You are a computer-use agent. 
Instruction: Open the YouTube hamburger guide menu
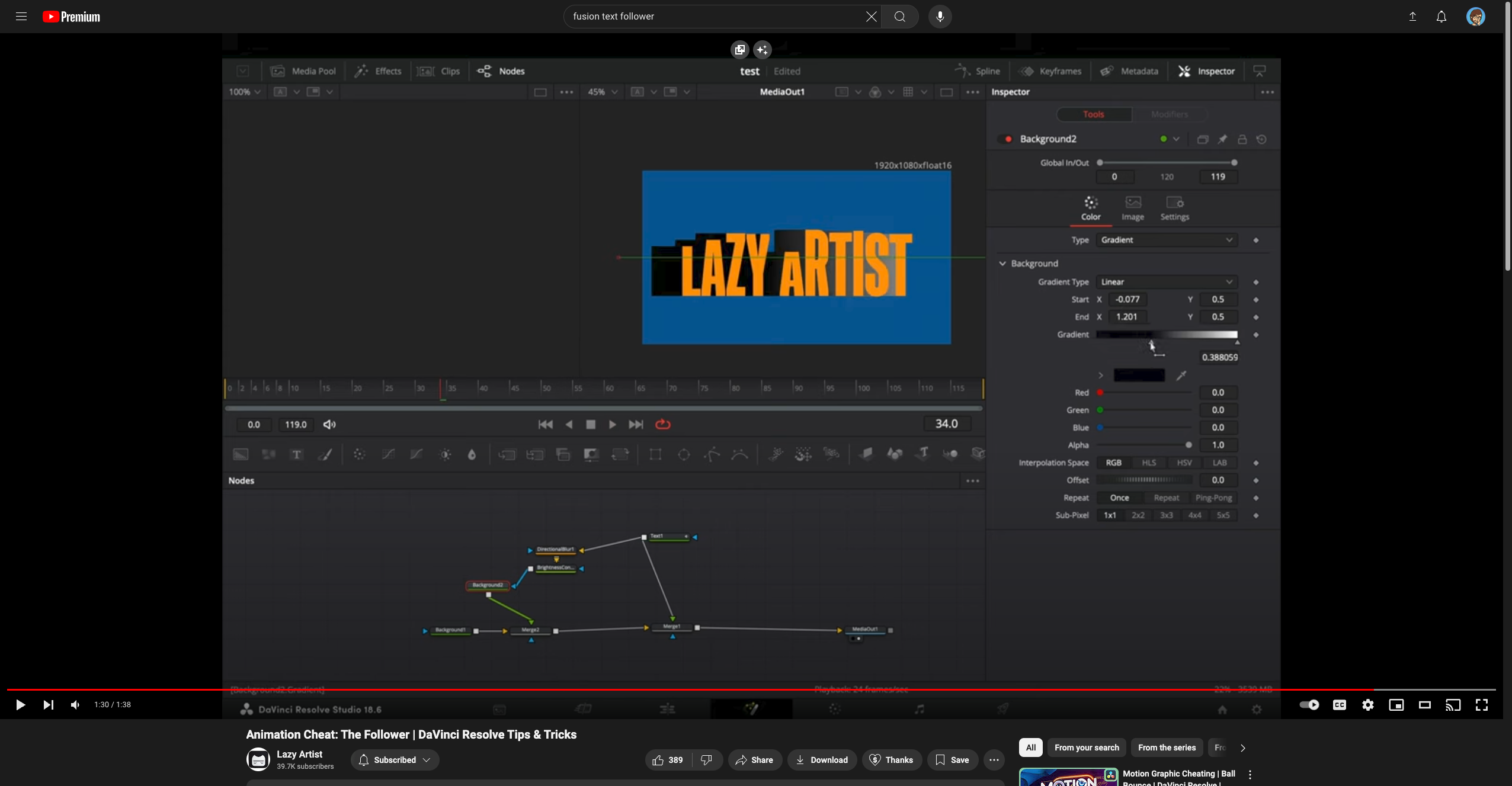(21, 17)
